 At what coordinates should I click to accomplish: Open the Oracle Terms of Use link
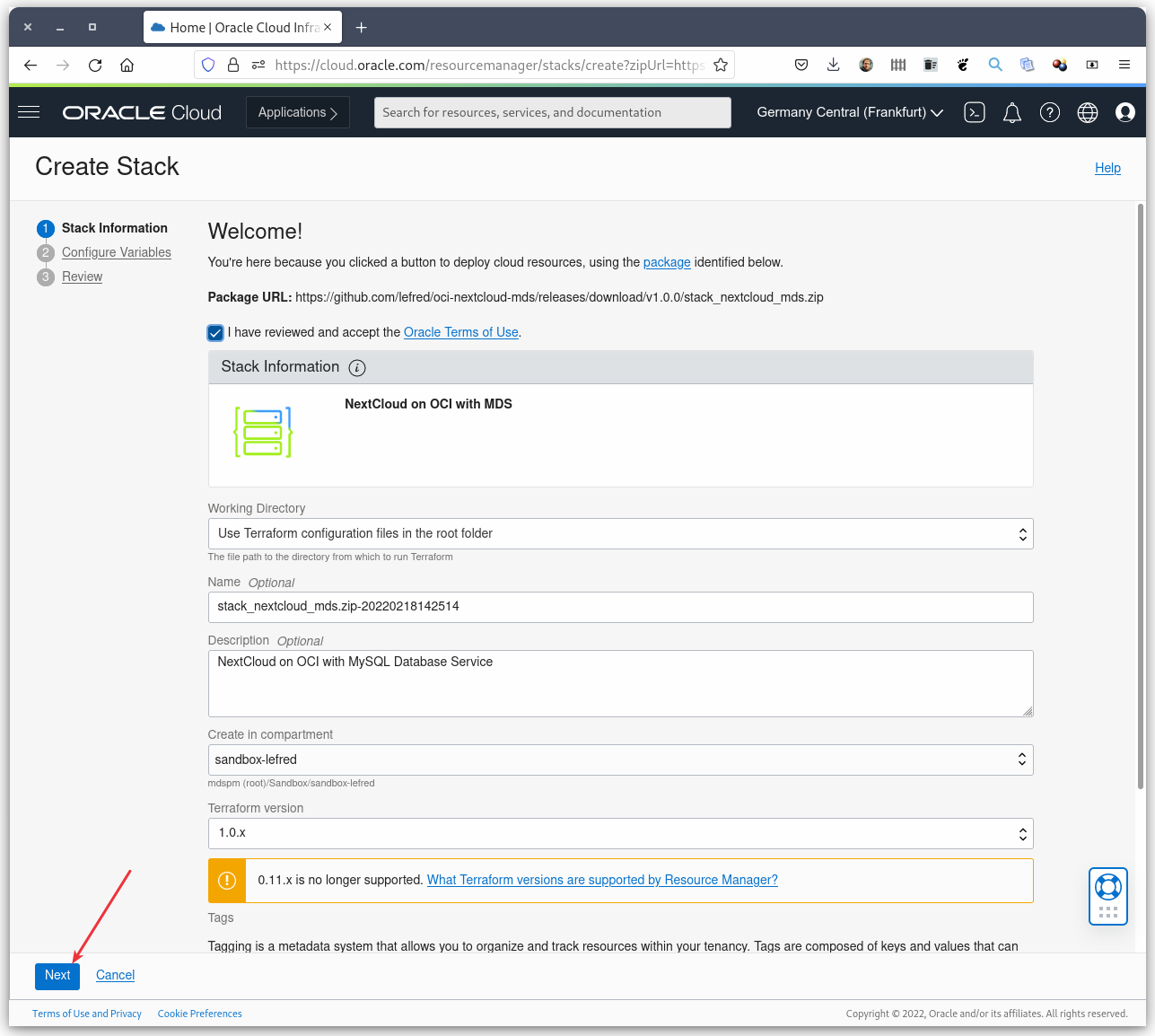461,332
